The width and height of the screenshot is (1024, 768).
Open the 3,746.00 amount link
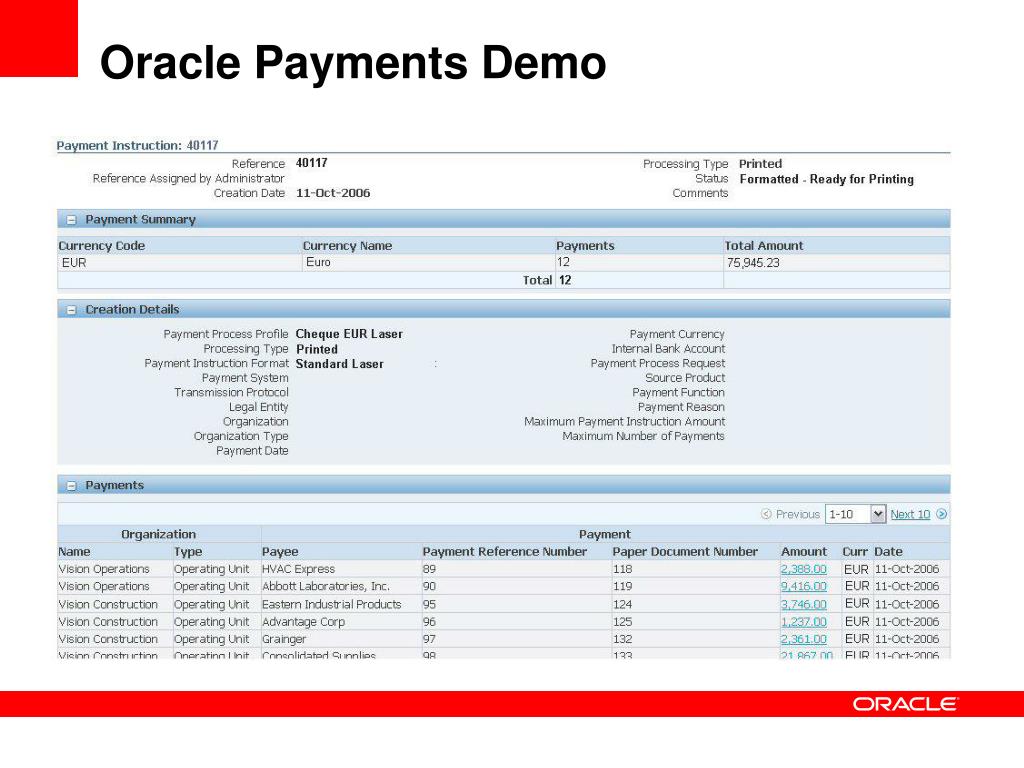(803, 605)
